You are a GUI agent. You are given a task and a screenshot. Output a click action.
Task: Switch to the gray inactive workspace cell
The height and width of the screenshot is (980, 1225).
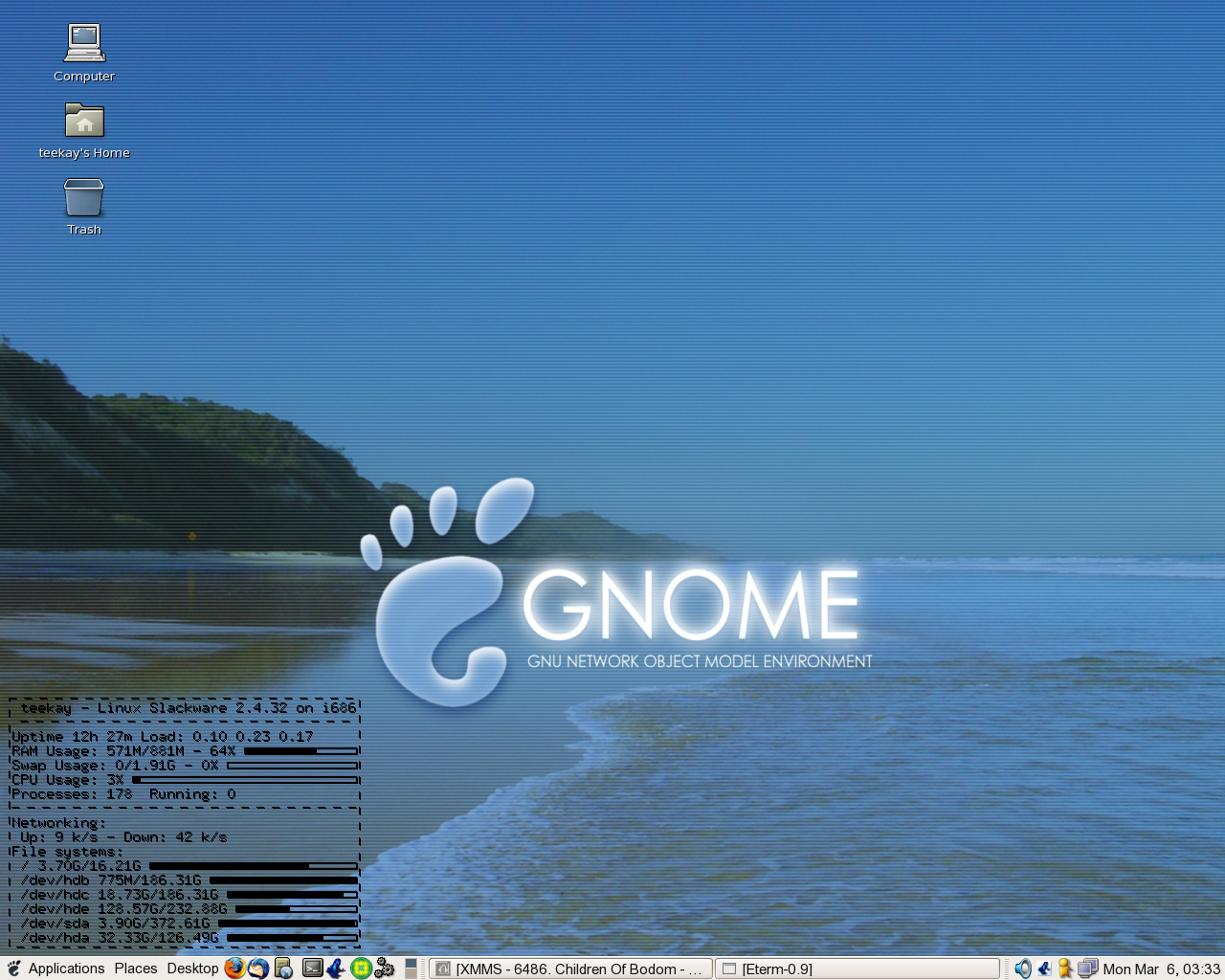pyautogui.click(x=412, y=973)
